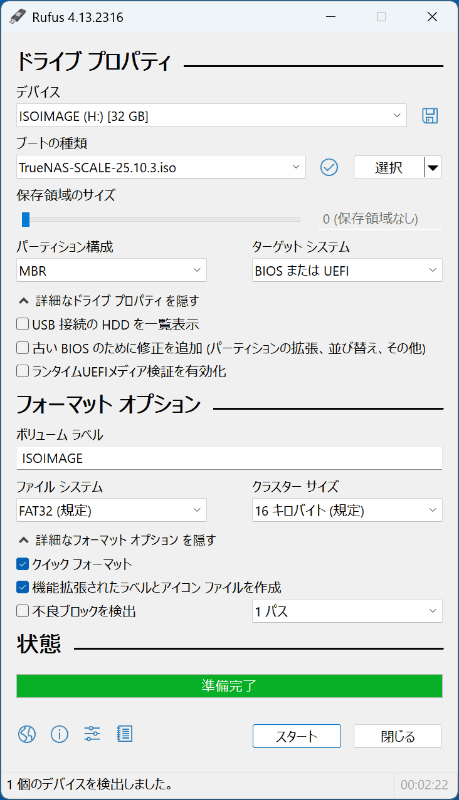The image size is (459, 800).
Task: Click the save-to-disk-image floppy icon
Action: pos(430,115)
